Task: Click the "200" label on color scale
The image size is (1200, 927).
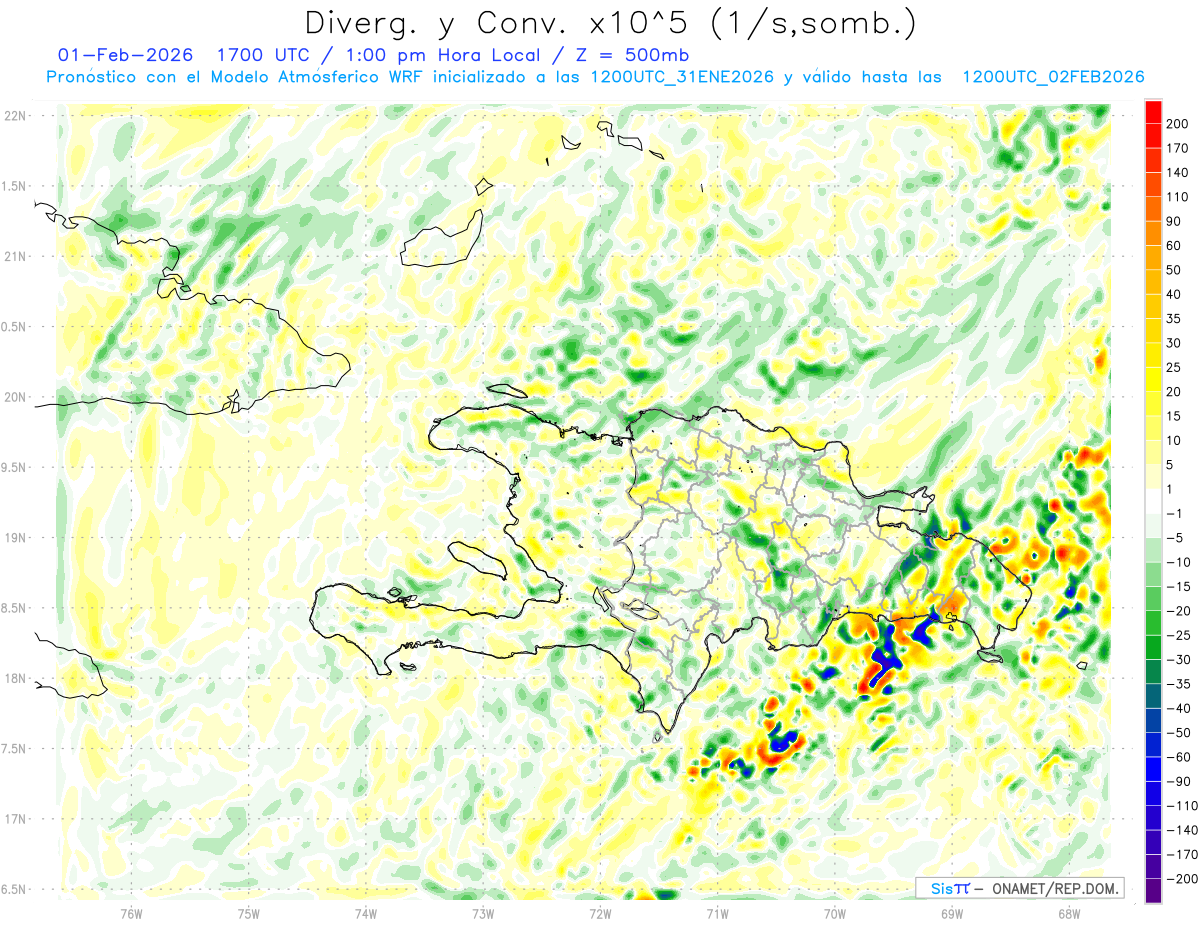Action: tap(1177, 124)
